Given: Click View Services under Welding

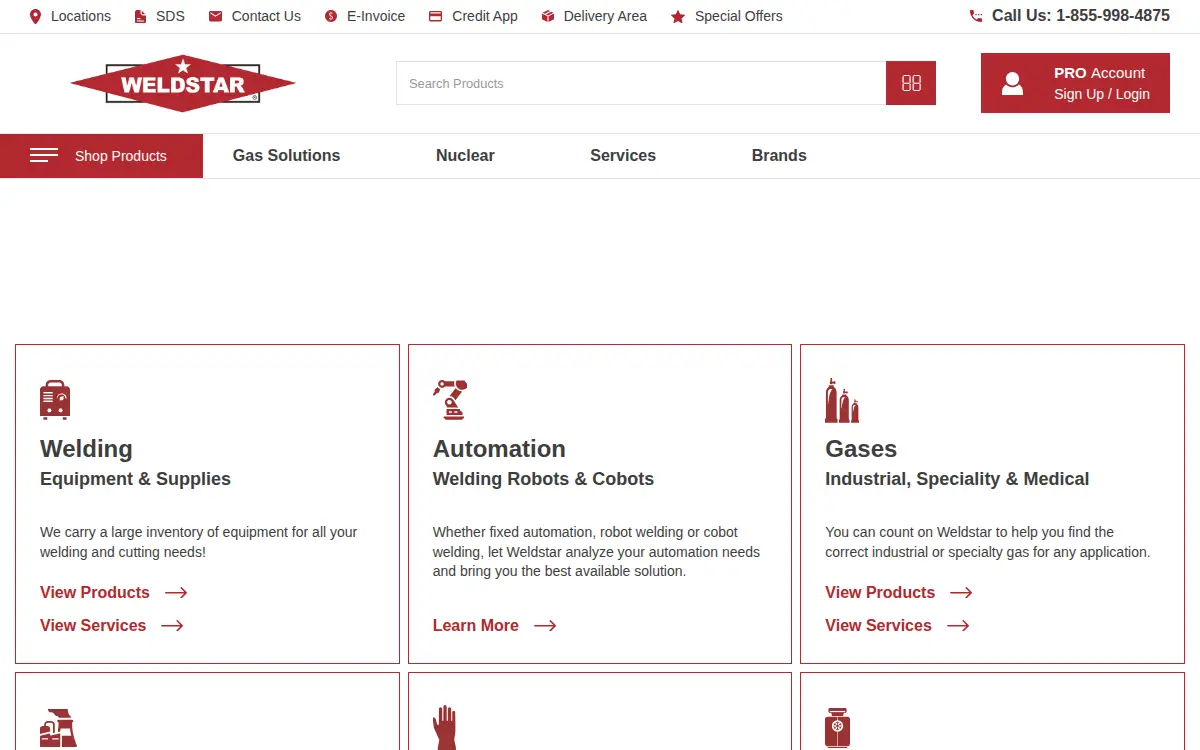Looking at the screenshot, I should pyautogui.click(x=93, y=626).
